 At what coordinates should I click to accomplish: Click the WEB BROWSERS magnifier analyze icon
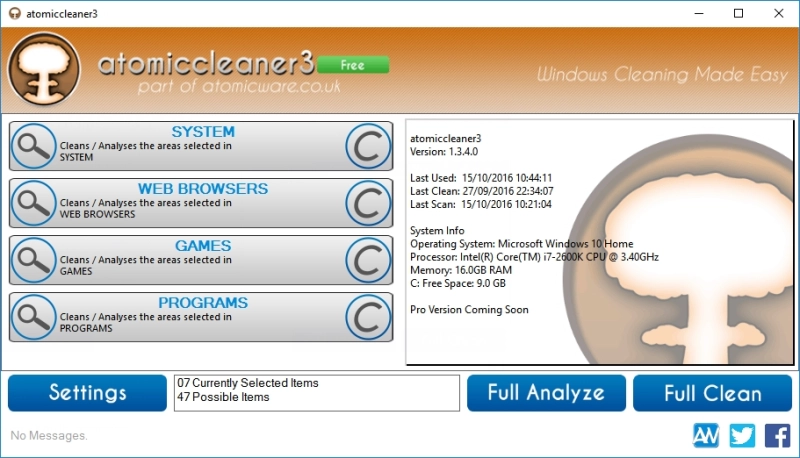pyautogui.click(x=34, y=203)
